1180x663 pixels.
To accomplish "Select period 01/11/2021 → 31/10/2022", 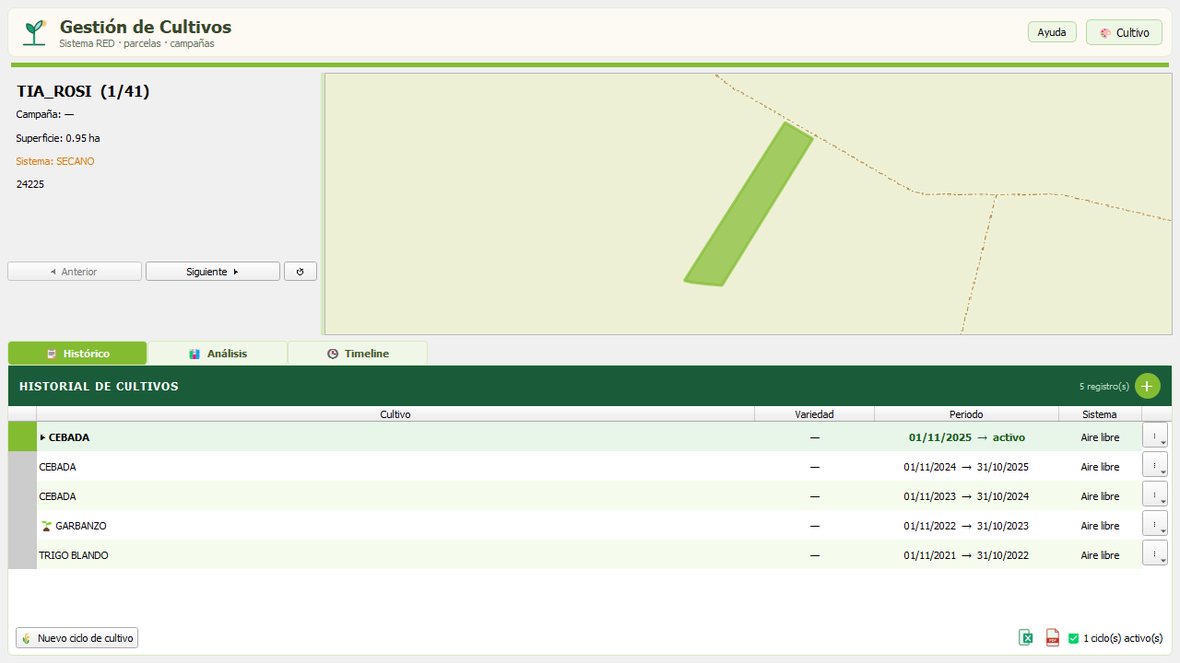I will [966, 555].
